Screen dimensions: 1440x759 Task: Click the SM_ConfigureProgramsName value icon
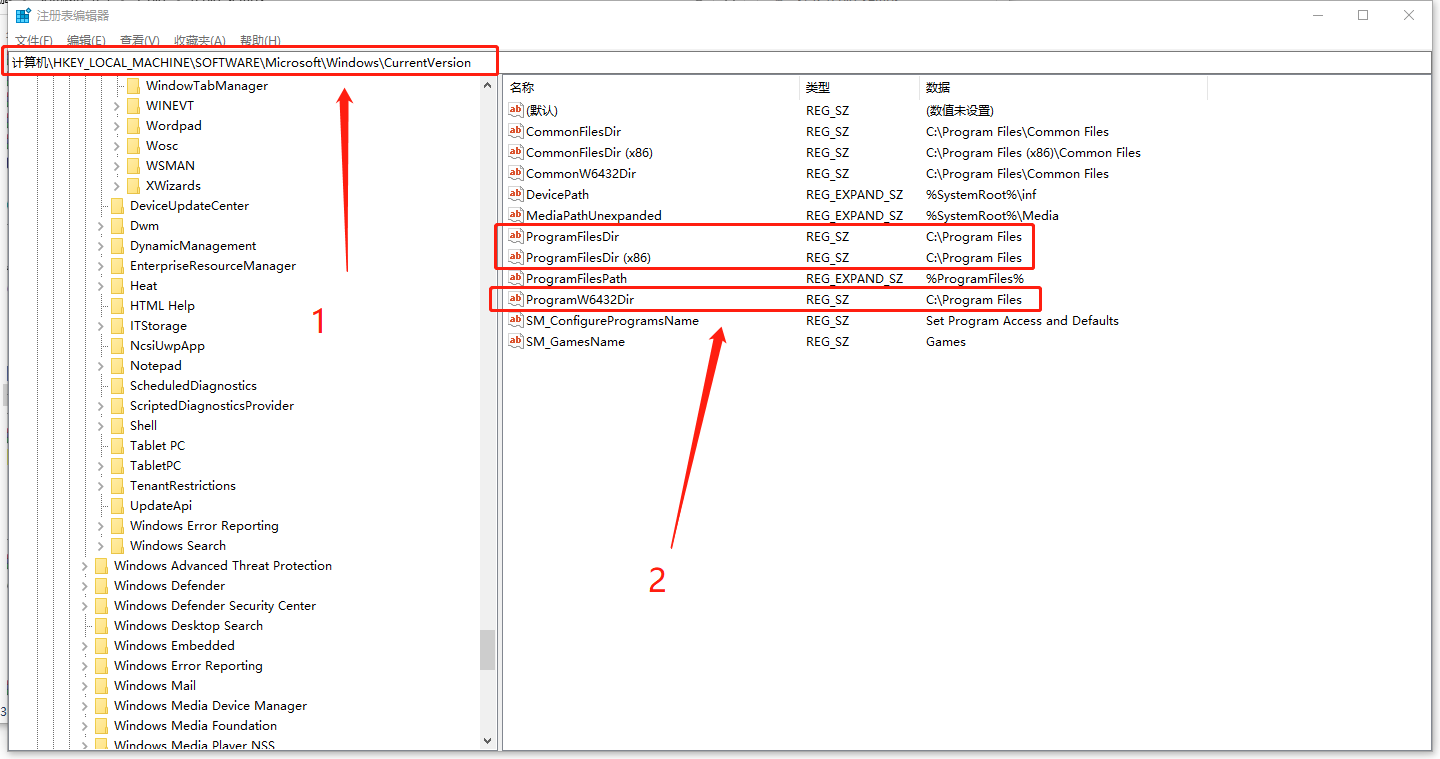pos(516,320)
